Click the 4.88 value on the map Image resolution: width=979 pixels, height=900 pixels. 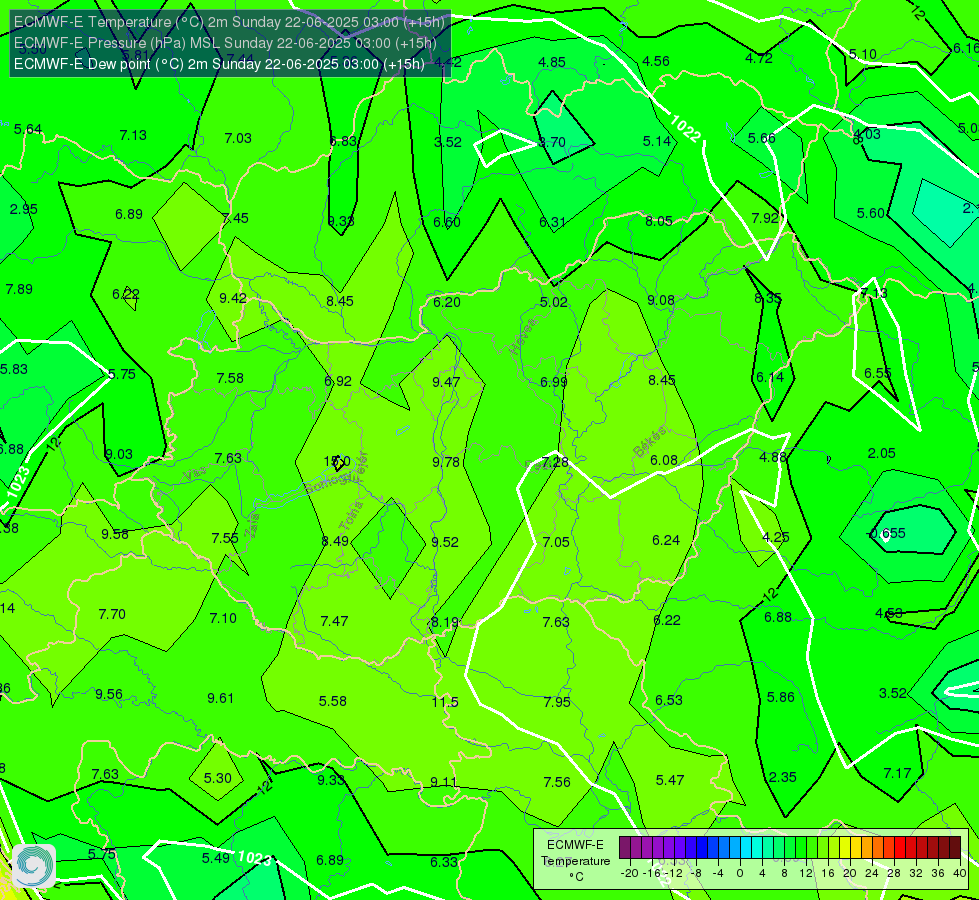[773, 457]
